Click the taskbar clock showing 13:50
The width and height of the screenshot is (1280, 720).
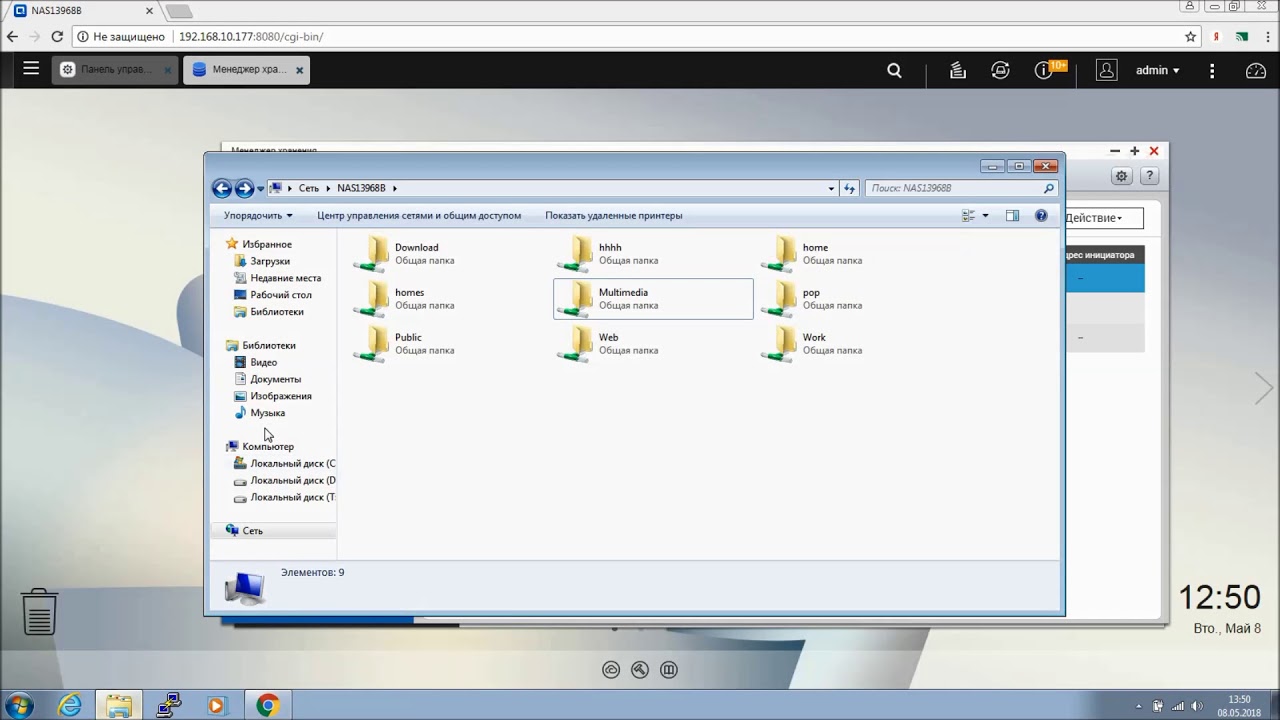click(1239, 706)
